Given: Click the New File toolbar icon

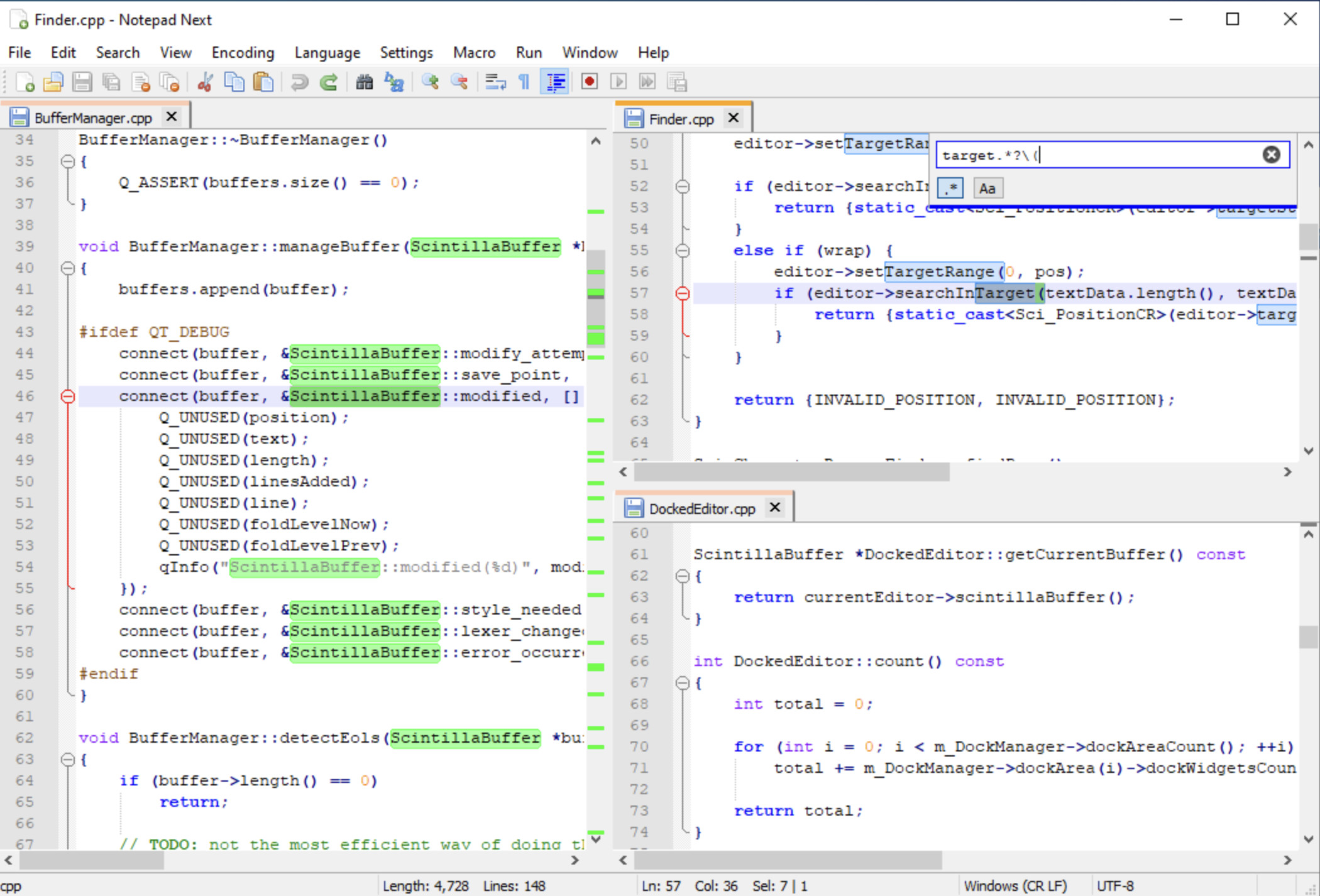Looking at the screenshot, I should click(x=25, y=82).
